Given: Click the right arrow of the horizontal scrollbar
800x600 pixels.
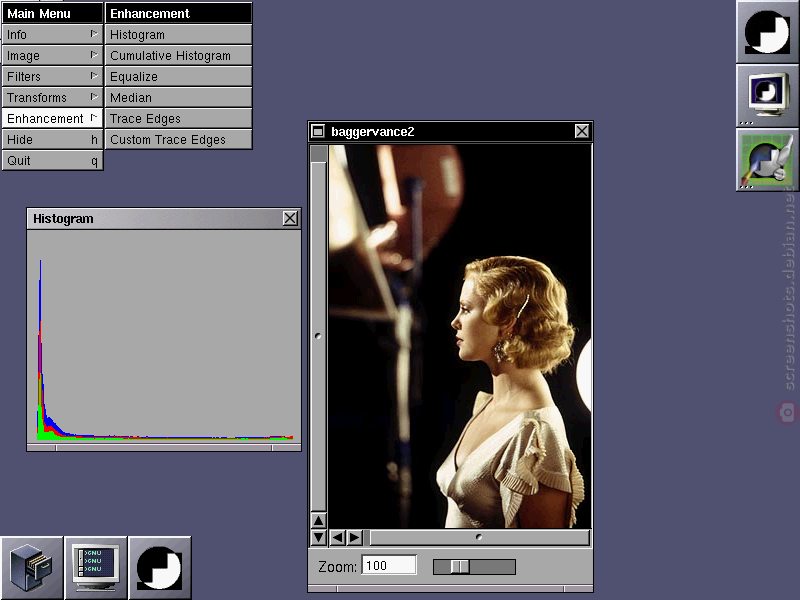Looking at the screenshot, I should coord(355,537).
